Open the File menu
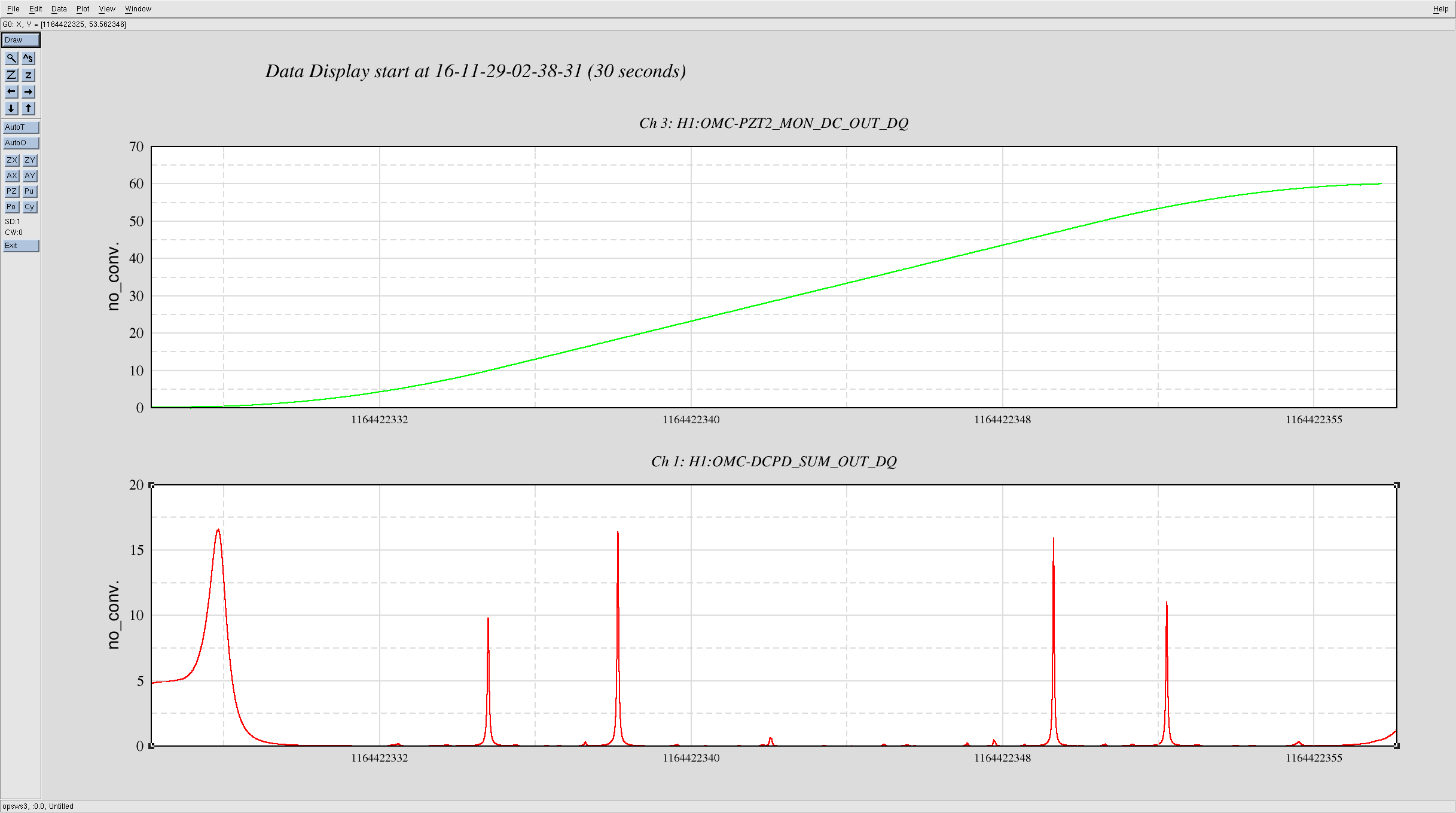Image resolution: width=1456 pixels, height=813 pixels. tap(13, 9)
